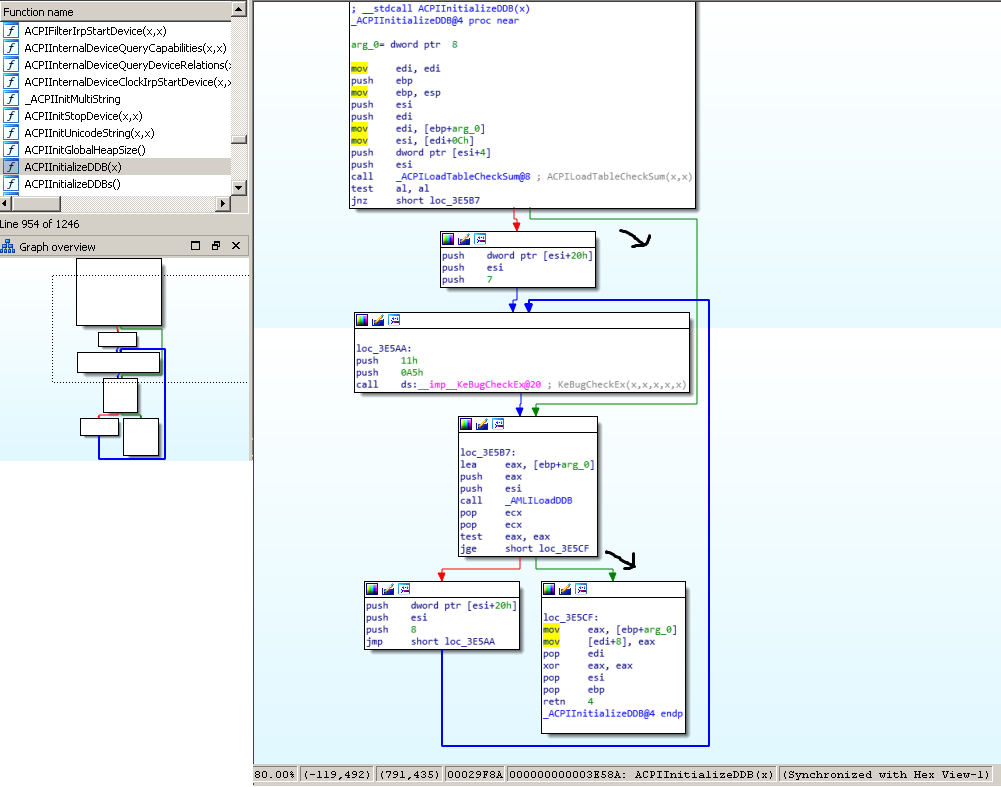Click bottom-right node in Graph overview
Image resolution: width=1001 pixels, height=787 pixels.
tap(140, 437)
